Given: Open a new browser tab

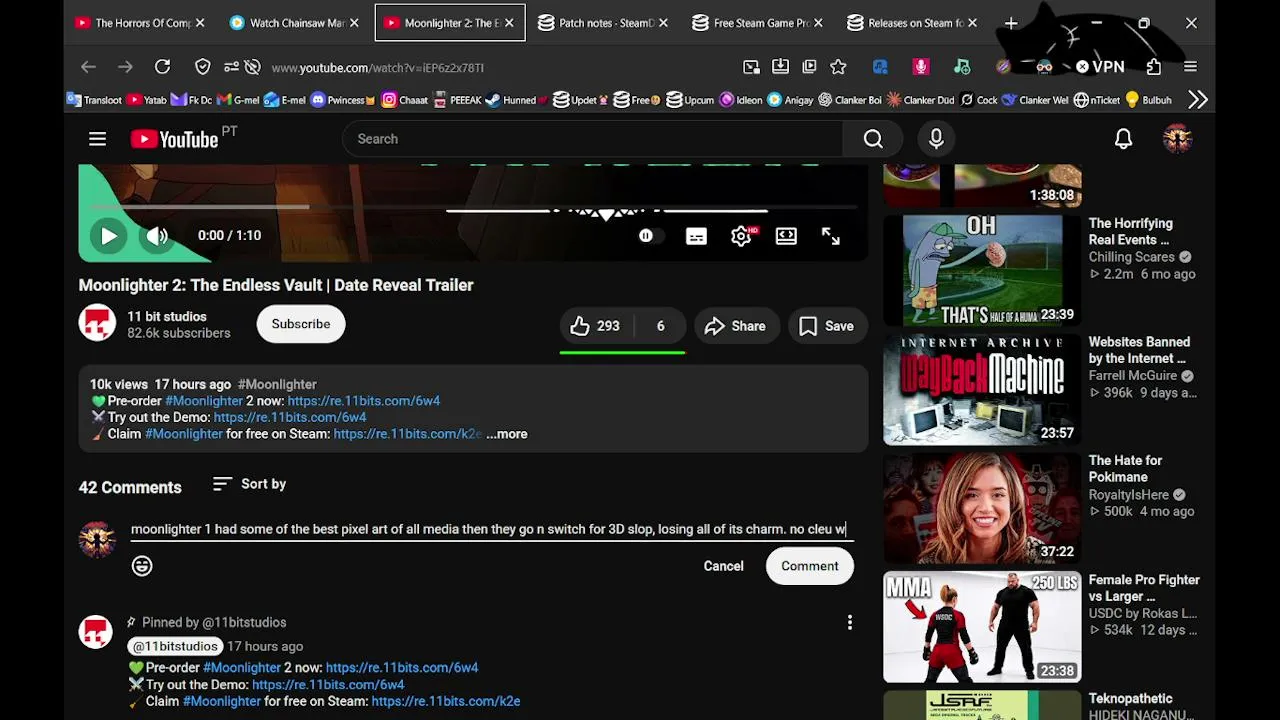Looking at the screenshot, I should tap(1011, 23).
